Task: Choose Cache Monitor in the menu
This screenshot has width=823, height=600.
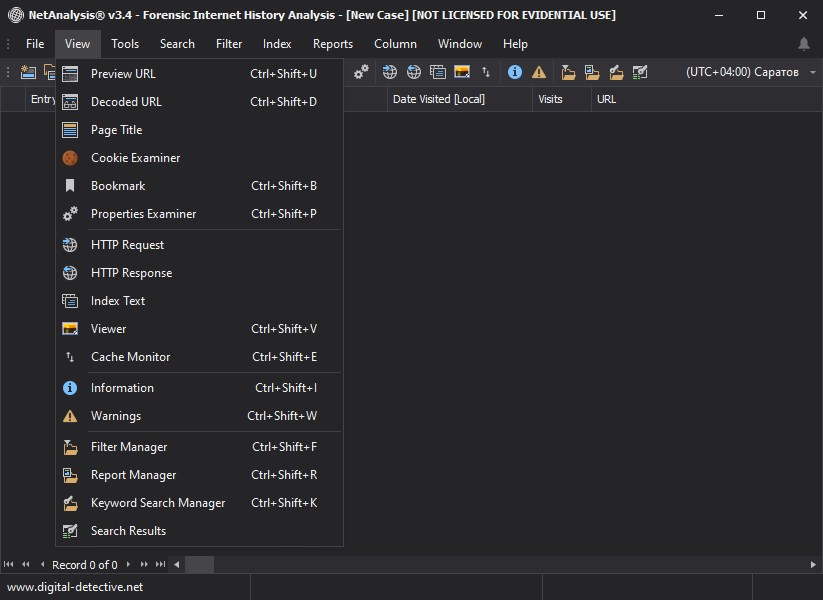Action: click(199, 357)
